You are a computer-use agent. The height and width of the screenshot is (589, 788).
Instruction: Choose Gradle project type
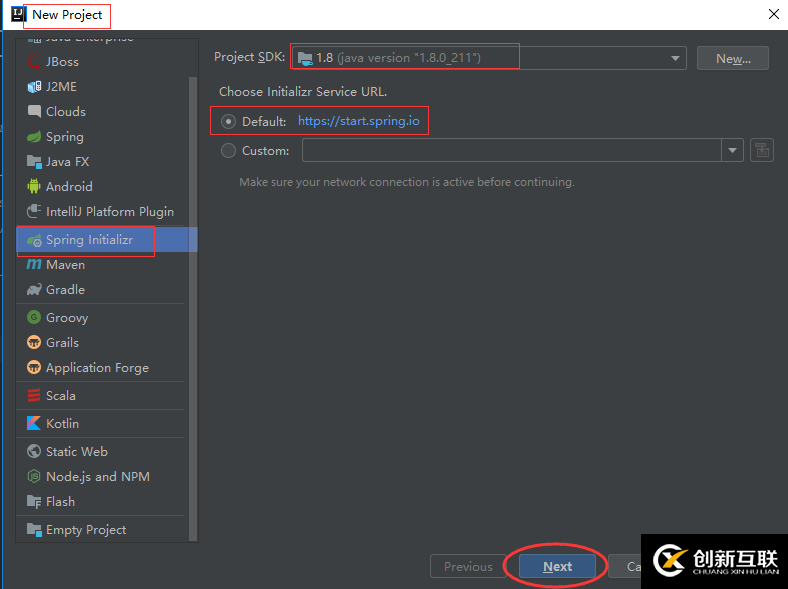coord(103,289)
